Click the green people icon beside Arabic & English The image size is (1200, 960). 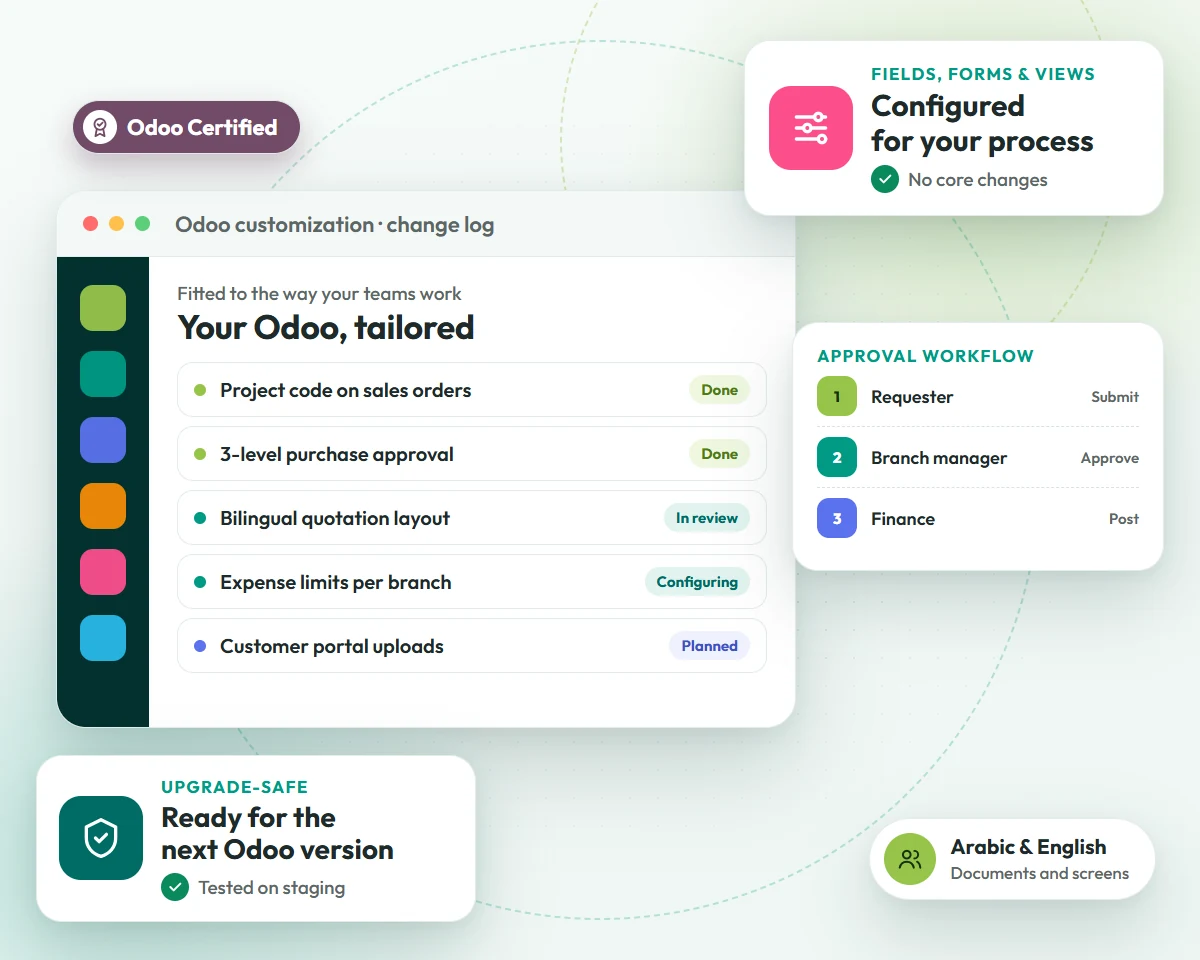click(x=910, y=860)
